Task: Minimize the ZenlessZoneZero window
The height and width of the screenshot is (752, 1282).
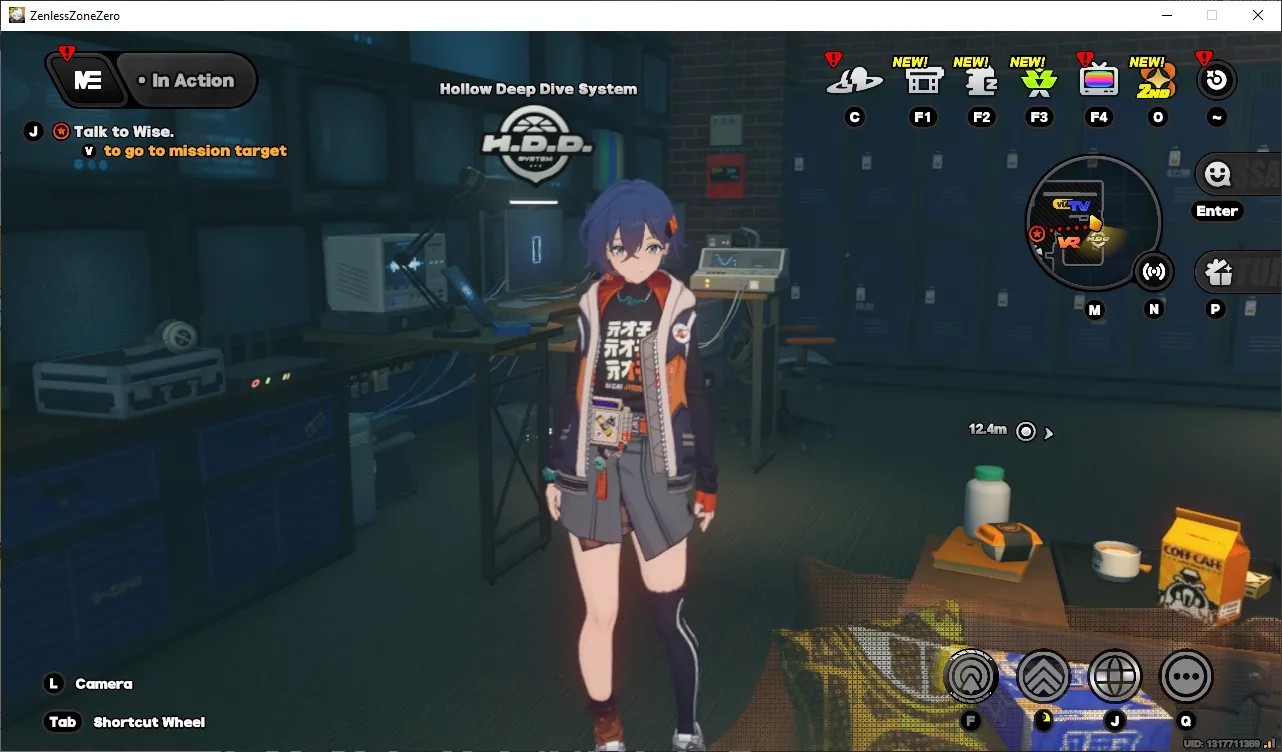Action: [x=1166, y=15]
